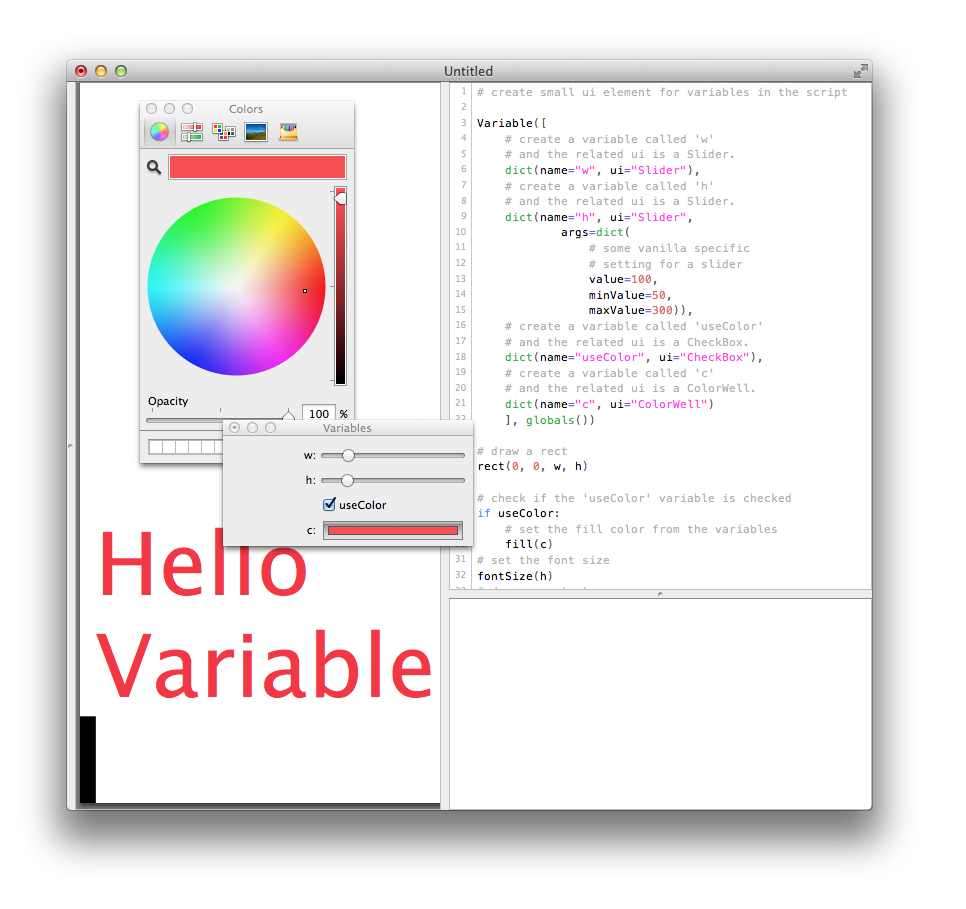Click the 'Hello' text in the canvas
This screenshot has width=966, height=909.
(x=203, y=565)
